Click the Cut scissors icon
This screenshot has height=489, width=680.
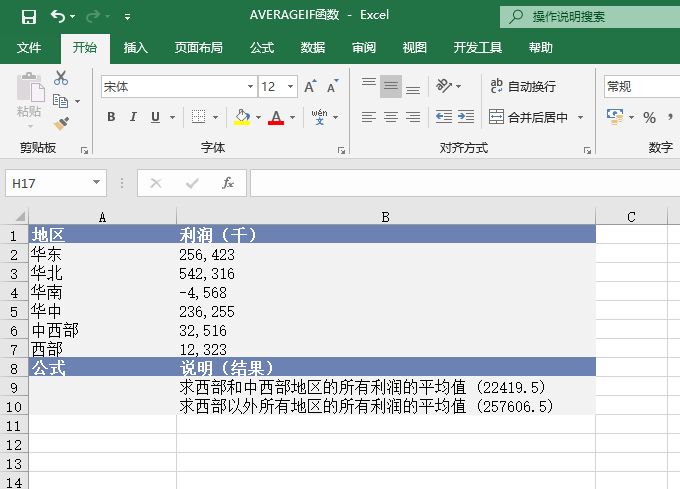click(x=61, y=78)
